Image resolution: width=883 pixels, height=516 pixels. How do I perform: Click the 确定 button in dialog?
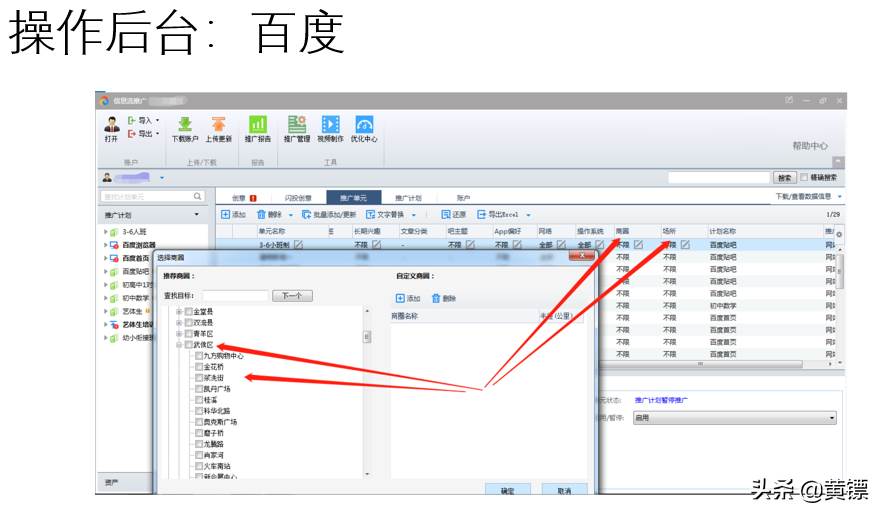tap(507, 490)
